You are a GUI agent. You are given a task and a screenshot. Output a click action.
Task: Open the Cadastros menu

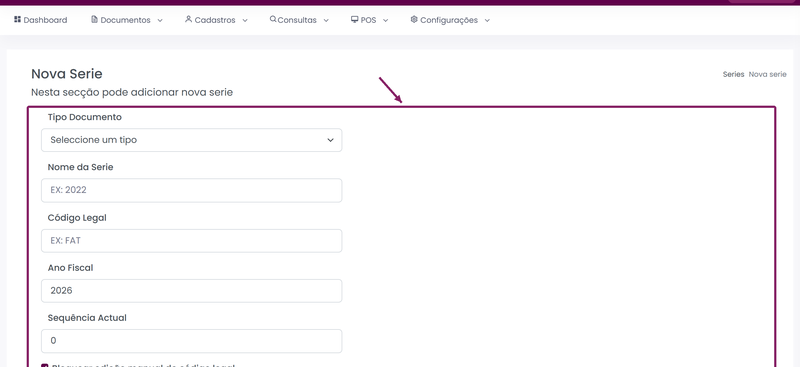[215, 20]
